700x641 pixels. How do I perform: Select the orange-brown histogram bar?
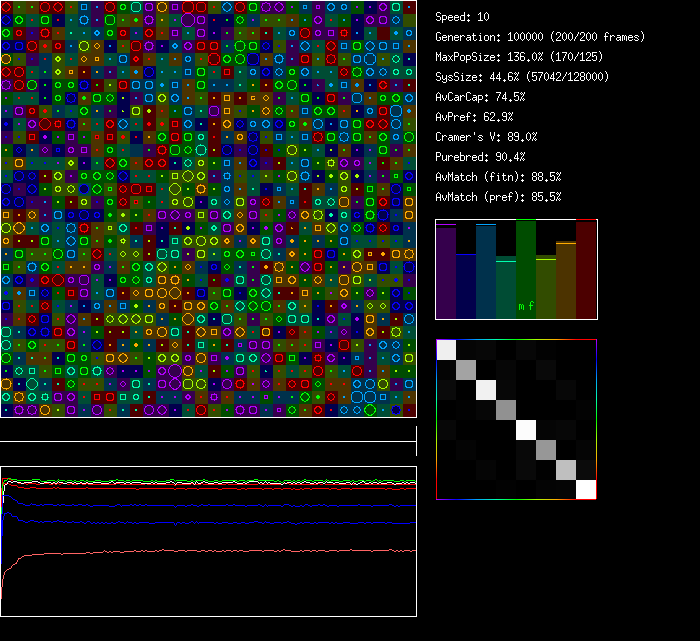pos(566,279)
